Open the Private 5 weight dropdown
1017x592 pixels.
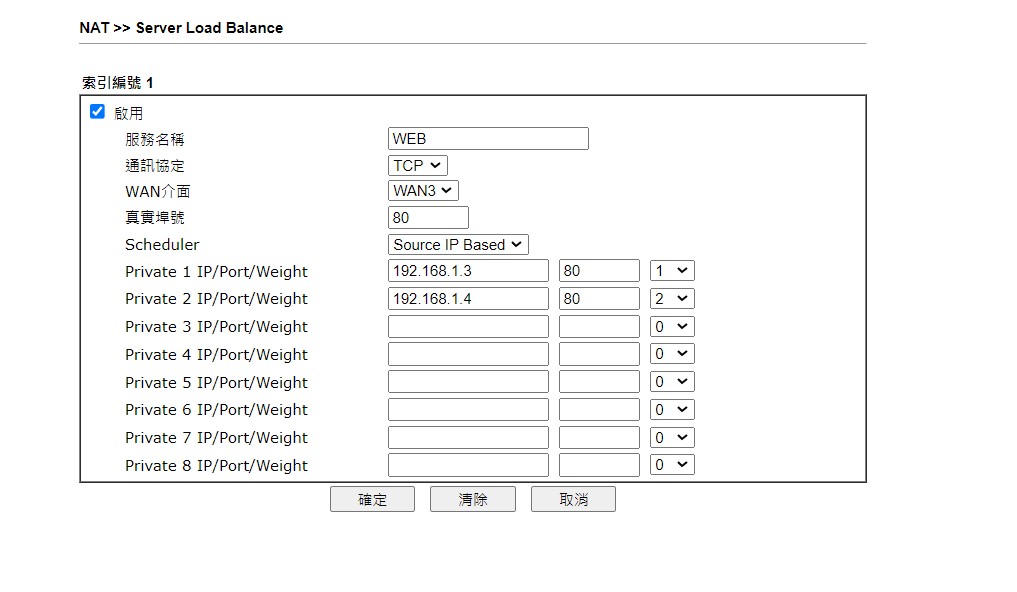672,382
